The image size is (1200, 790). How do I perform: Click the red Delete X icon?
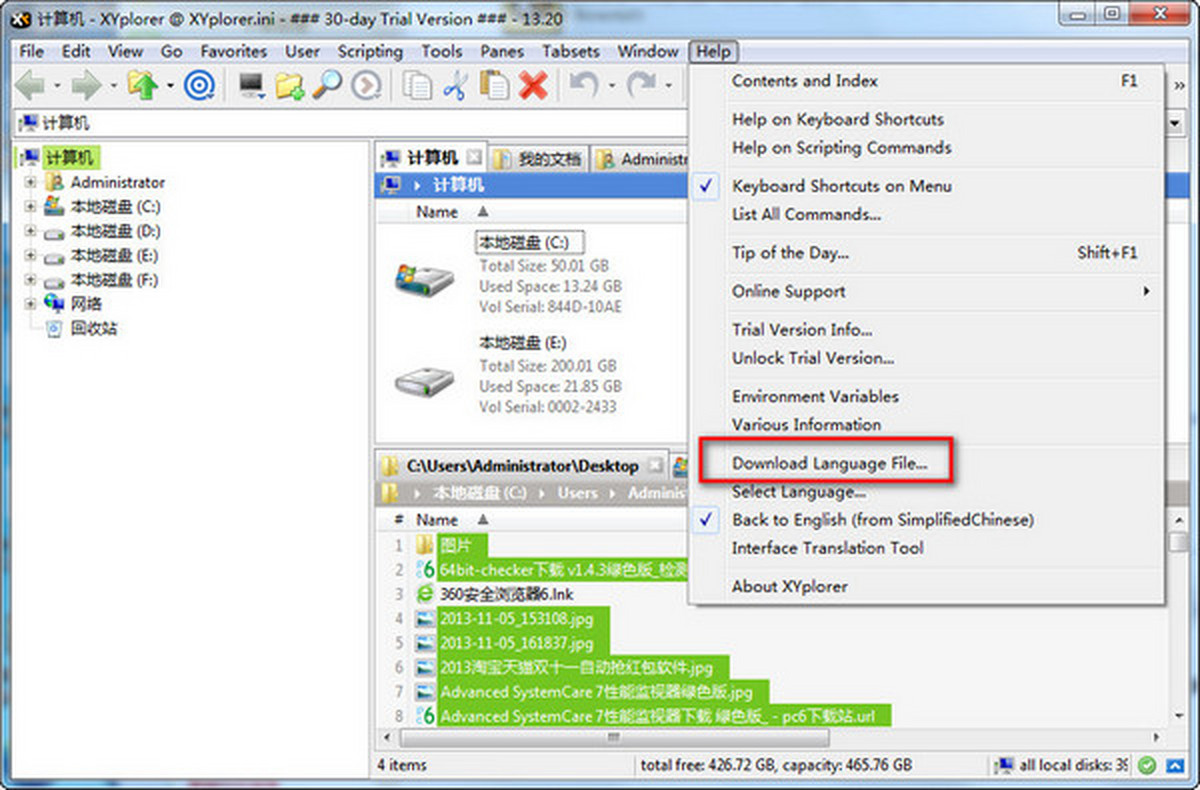point(533,86)
